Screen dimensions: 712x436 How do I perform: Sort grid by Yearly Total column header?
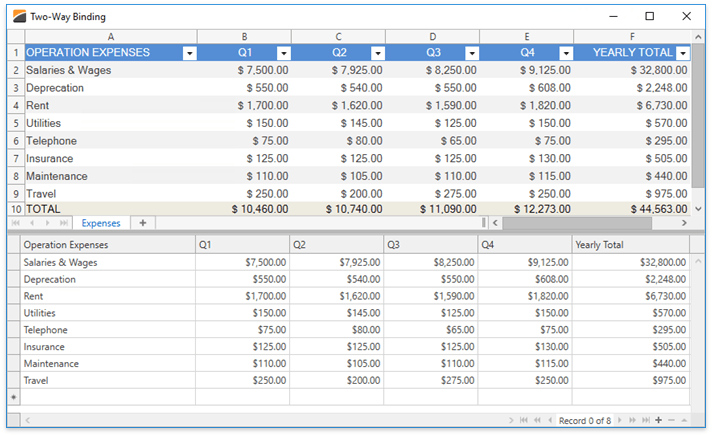tap(631, 245)
